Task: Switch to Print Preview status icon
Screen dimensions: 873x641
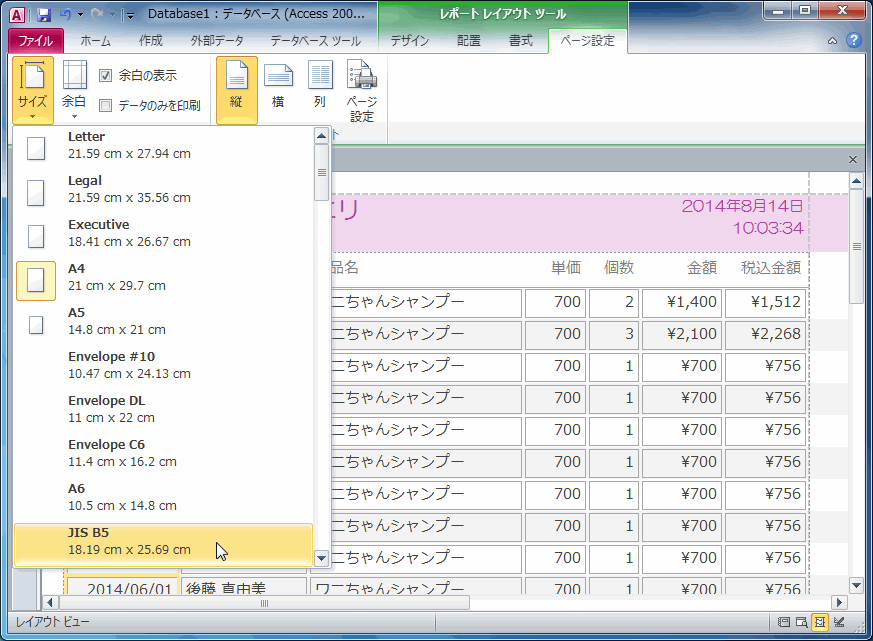Action: coord(802,622)
